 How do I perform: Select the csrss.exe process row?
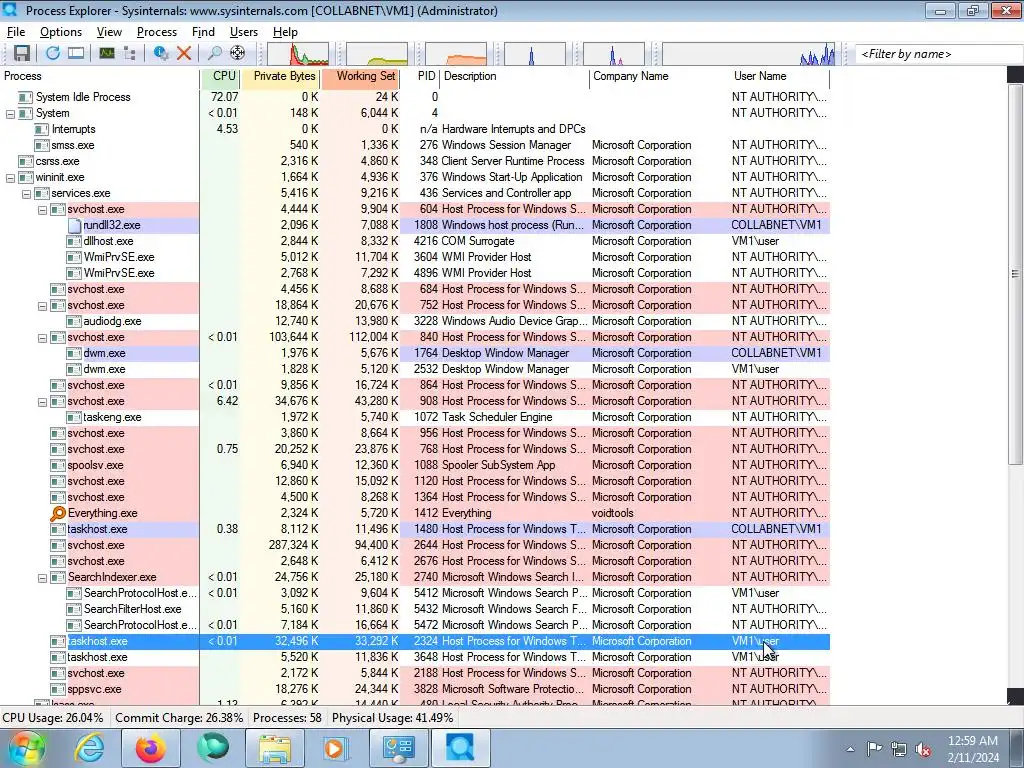[x=415, y=161]
